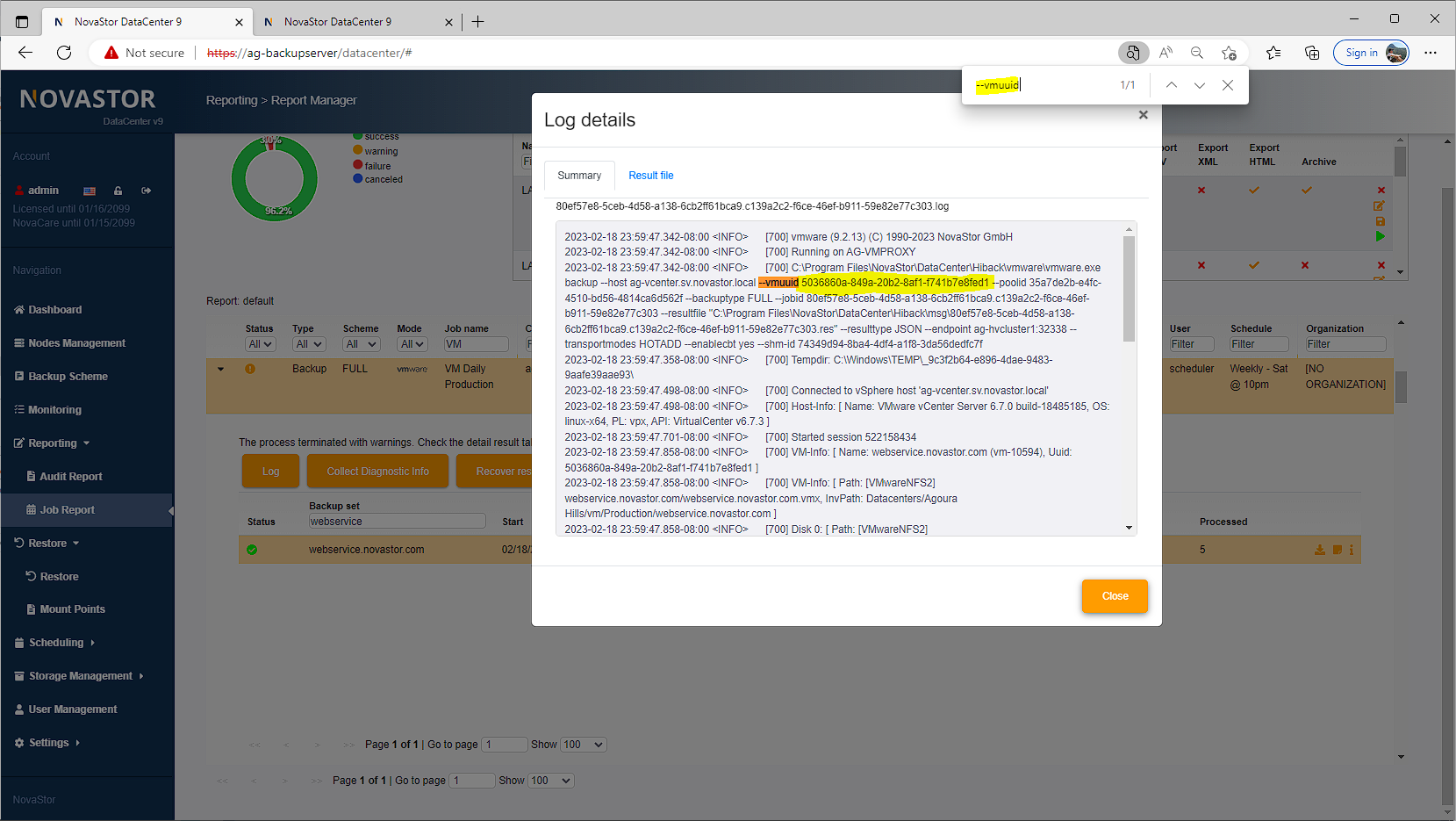Go to previous find result
The width and height of the screenshot is (1456, 821).
pos(1171,85)
